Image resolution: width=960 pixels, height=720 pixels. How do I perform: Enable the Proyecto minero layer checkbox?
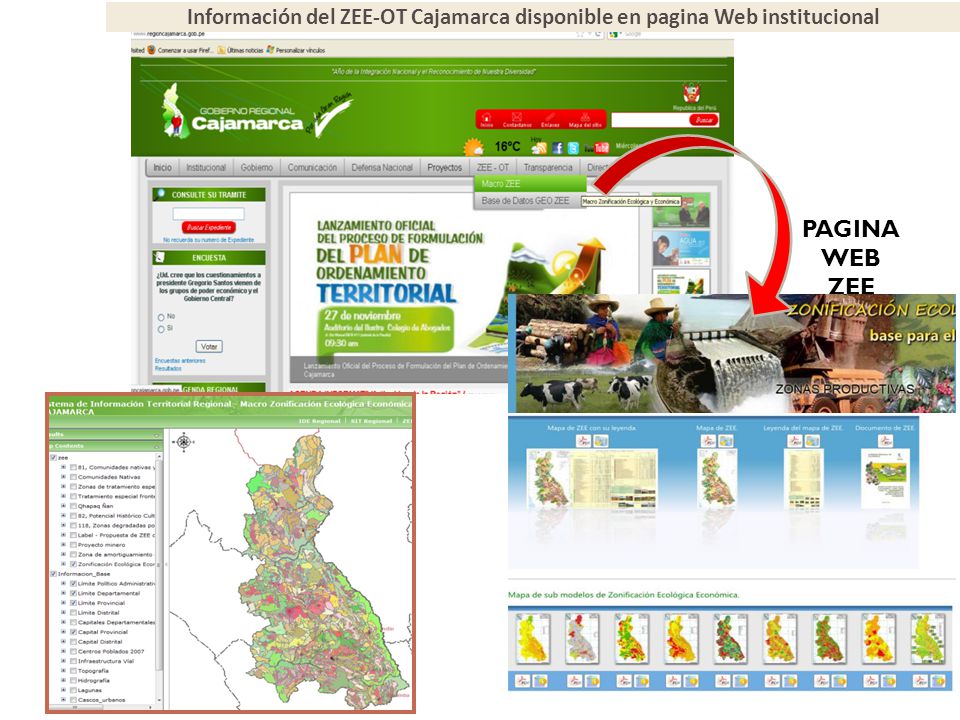(x=73, y=545)
